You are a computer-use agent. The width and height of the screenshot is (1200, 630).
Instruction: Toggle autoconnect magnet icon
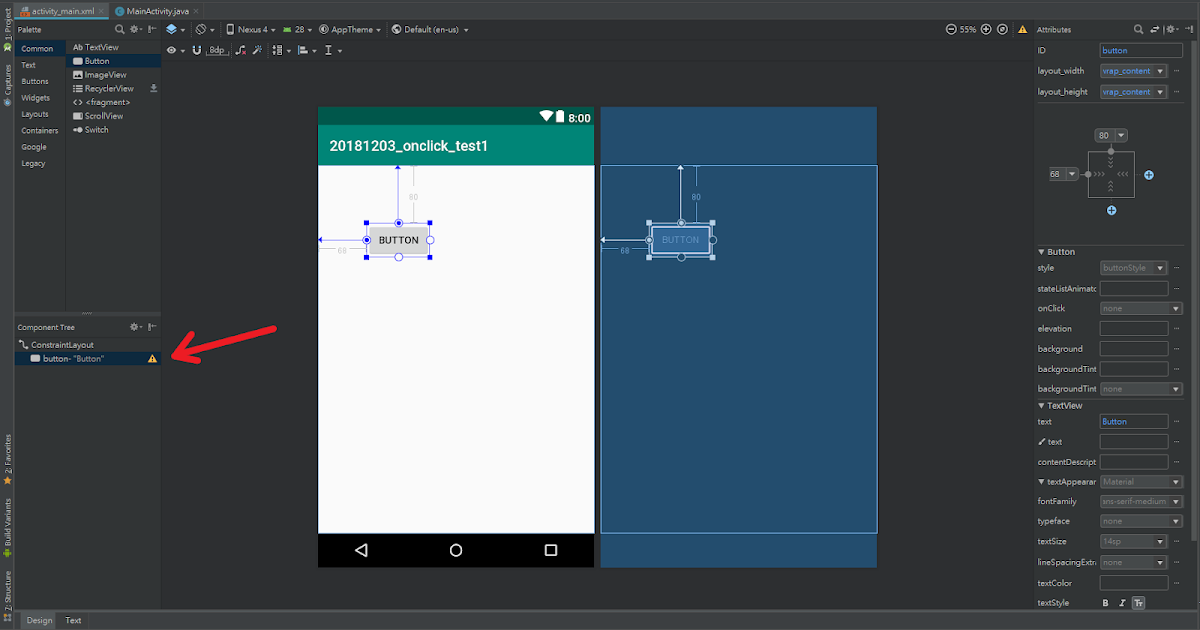[196, 50]
